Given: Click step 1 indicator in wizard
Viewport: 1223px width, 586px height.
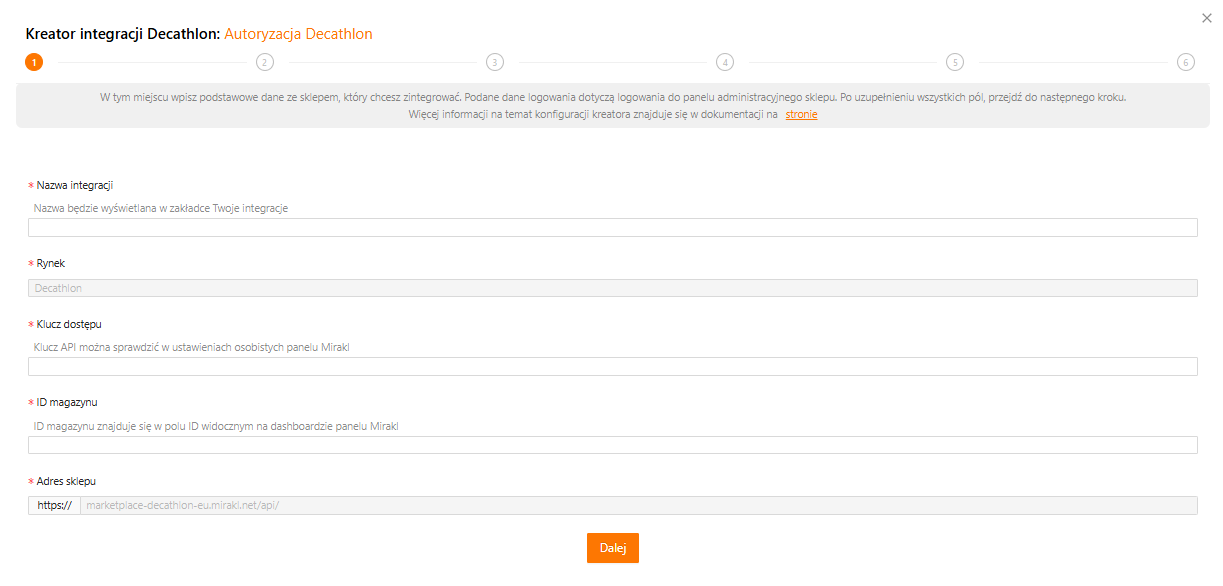Looking at the screenshot, I should point(34,62).
